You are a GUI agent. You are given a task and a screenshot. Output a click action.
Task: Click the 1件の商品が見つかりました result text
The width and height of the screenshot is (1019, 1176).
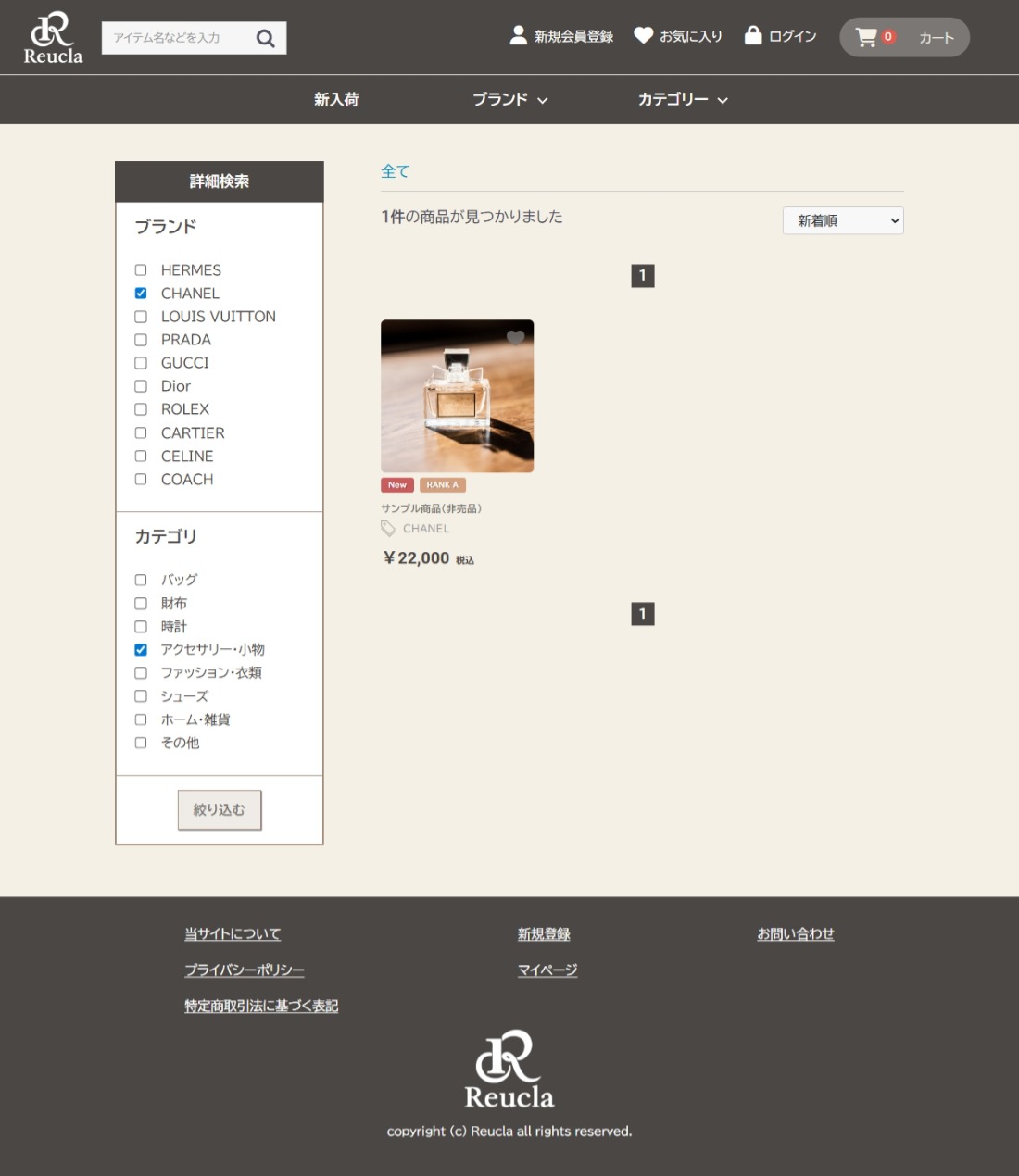(x=472, y=217)
